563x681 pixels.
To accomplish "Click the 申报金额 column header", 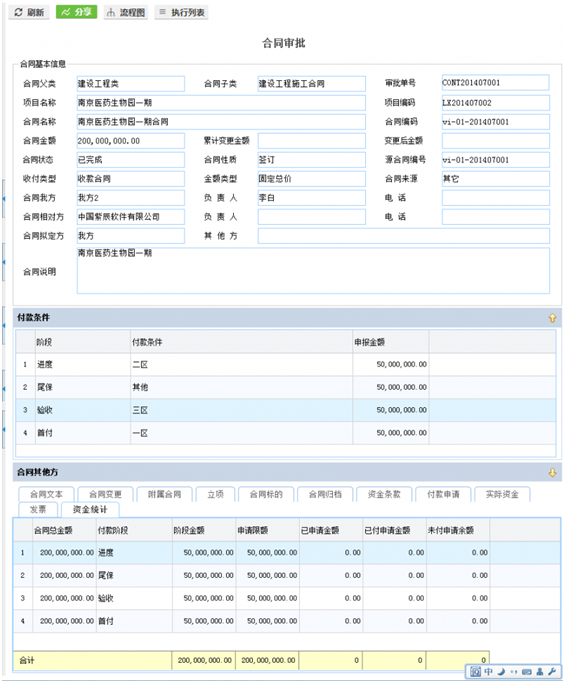I will (x=391, y=342).
